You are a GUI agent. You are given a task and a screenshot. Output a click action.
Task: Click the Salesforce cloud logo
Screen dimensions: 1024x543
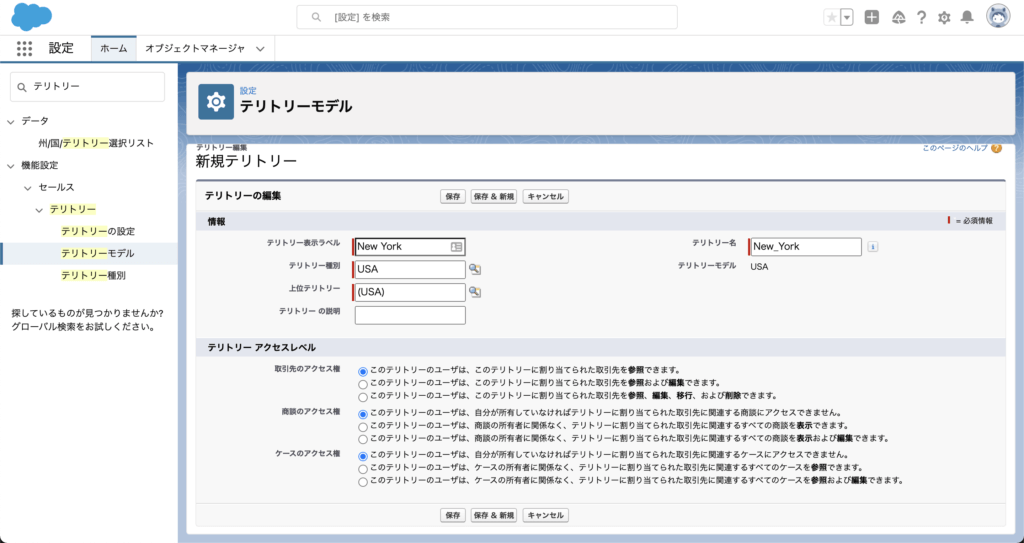pyautogui.click(x=31, y=16)
